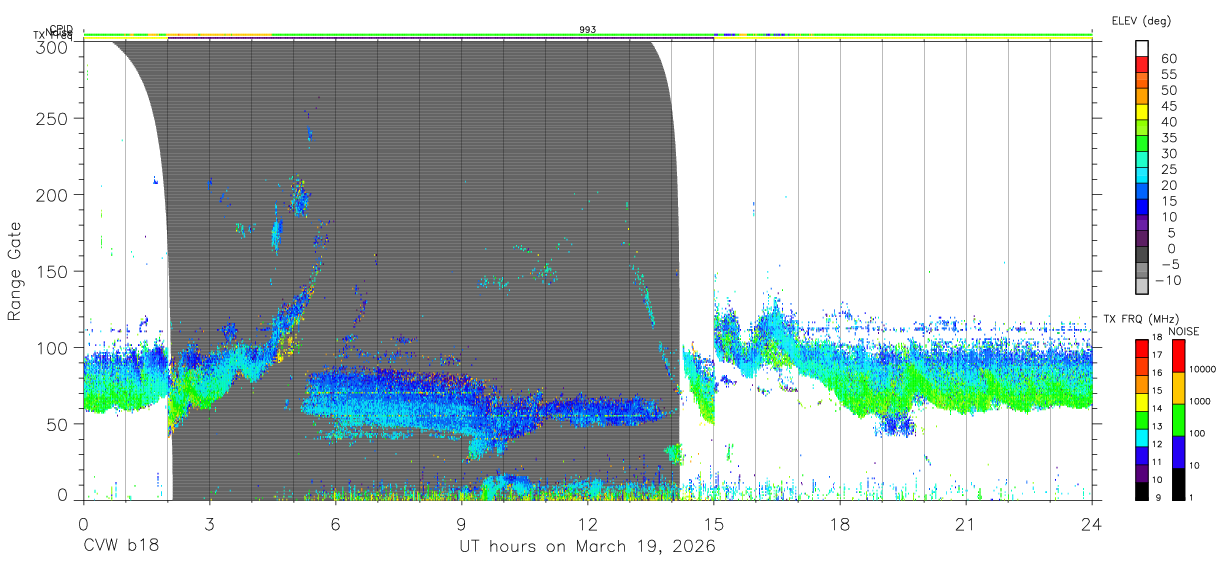Click '35' in the ELEV legend
Viewport: 1228px width, 567px height.
pyautogui.click(x=1168, y=137)
